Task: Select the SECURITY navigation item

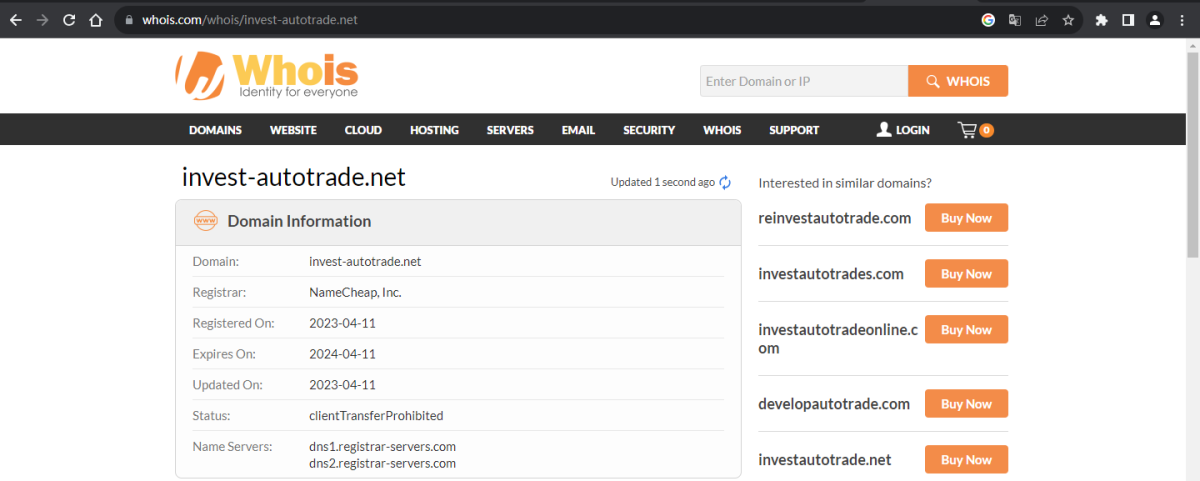Action: (649, 130)
